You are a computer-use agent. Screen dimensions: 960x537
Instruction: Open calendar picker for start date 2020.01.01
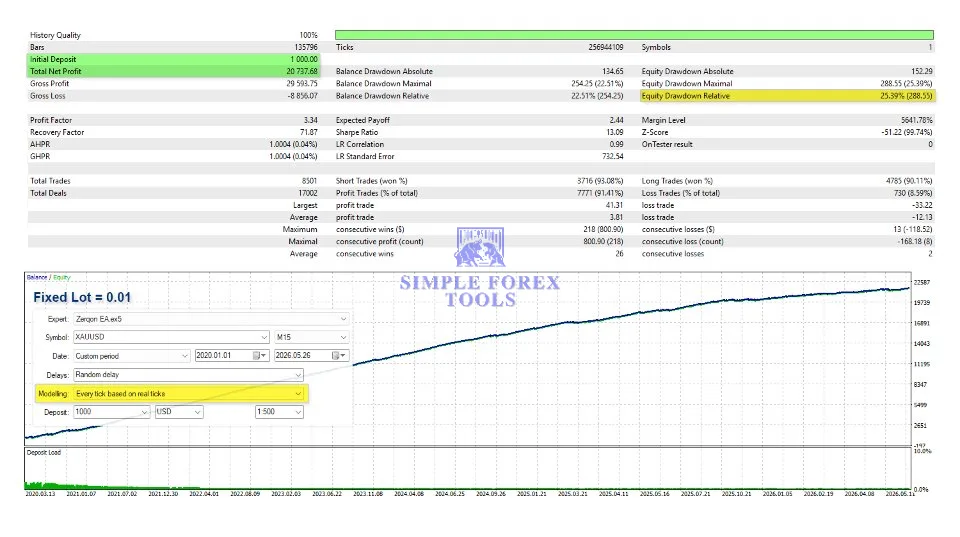pyautogui.click(x=260, y=355)
